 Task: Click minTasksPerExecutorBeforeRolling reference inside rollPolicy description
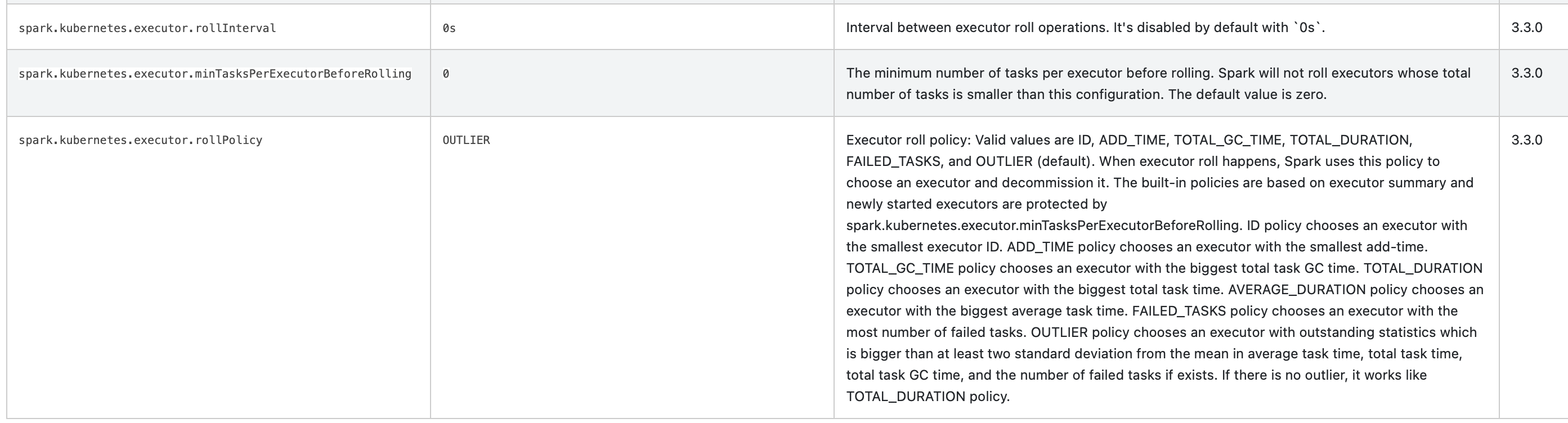click(x=1043, y=225)
